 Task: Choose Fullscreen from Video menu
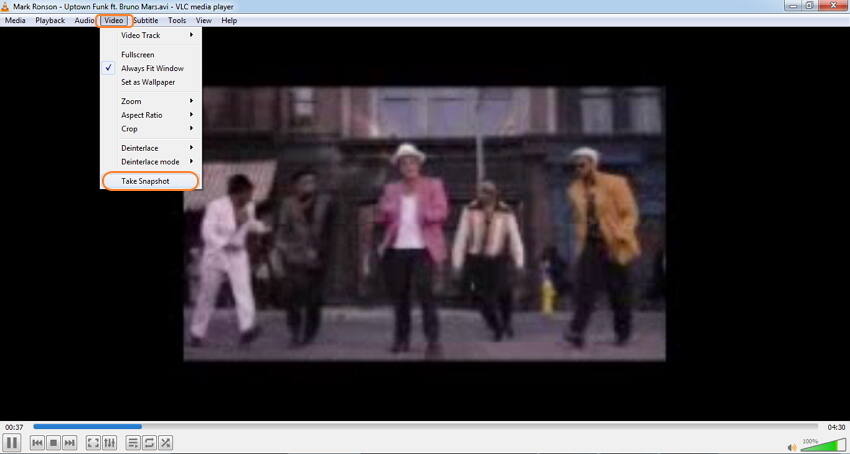(x=151, y=55)
